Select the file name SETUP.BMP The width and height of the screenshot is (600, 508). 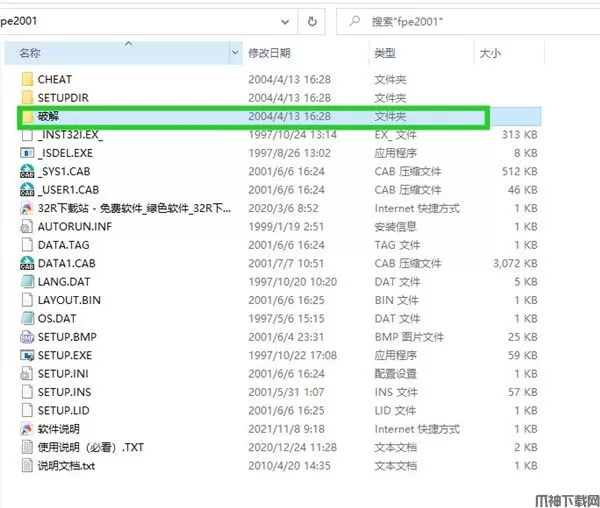point(67,337)
